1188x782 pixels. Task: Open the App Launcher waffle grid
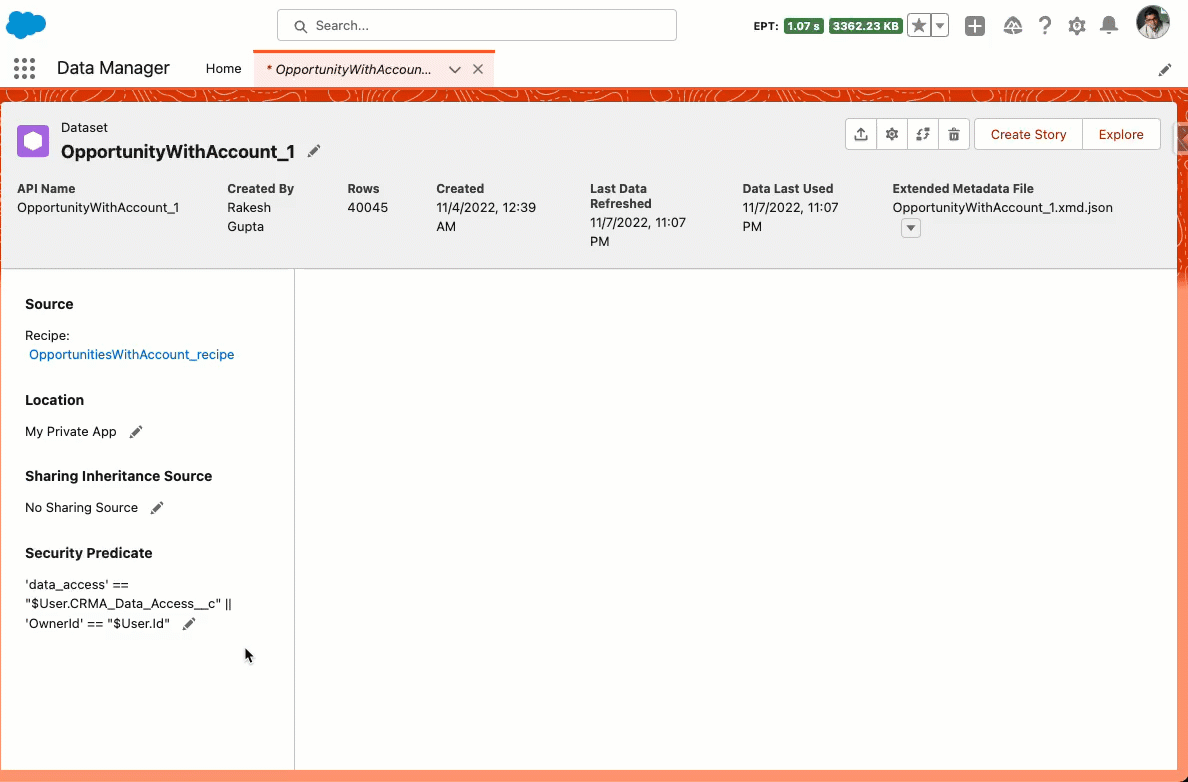point(24,68)
